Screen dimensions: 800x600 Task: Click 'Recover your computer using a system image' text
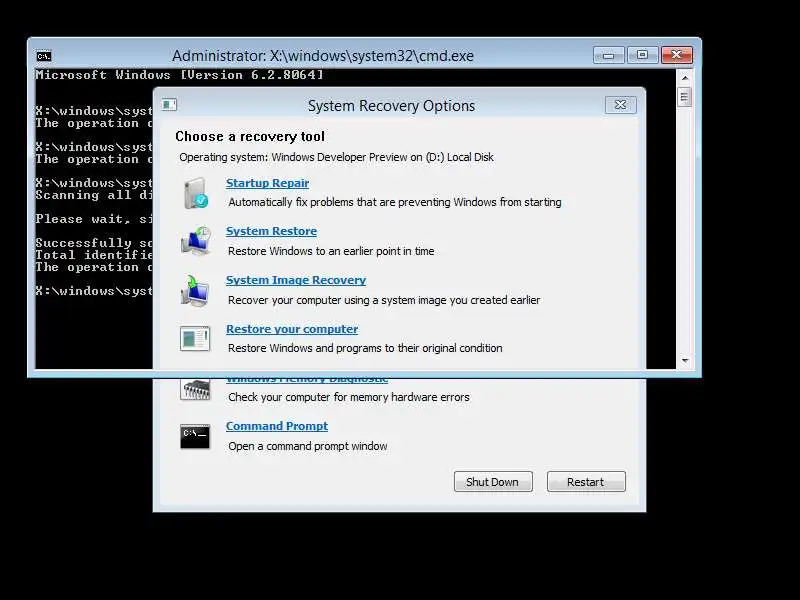click(384, 300)
